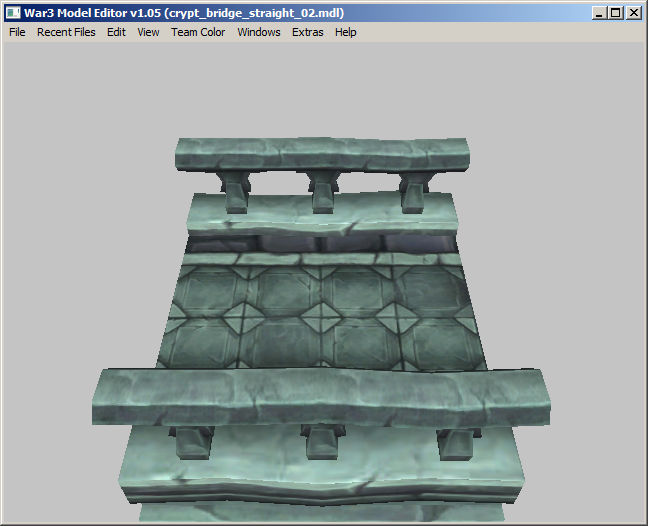Open the Help menu
Image resolution: width=648 pixels, height=526 pixels.
[345, 32]
